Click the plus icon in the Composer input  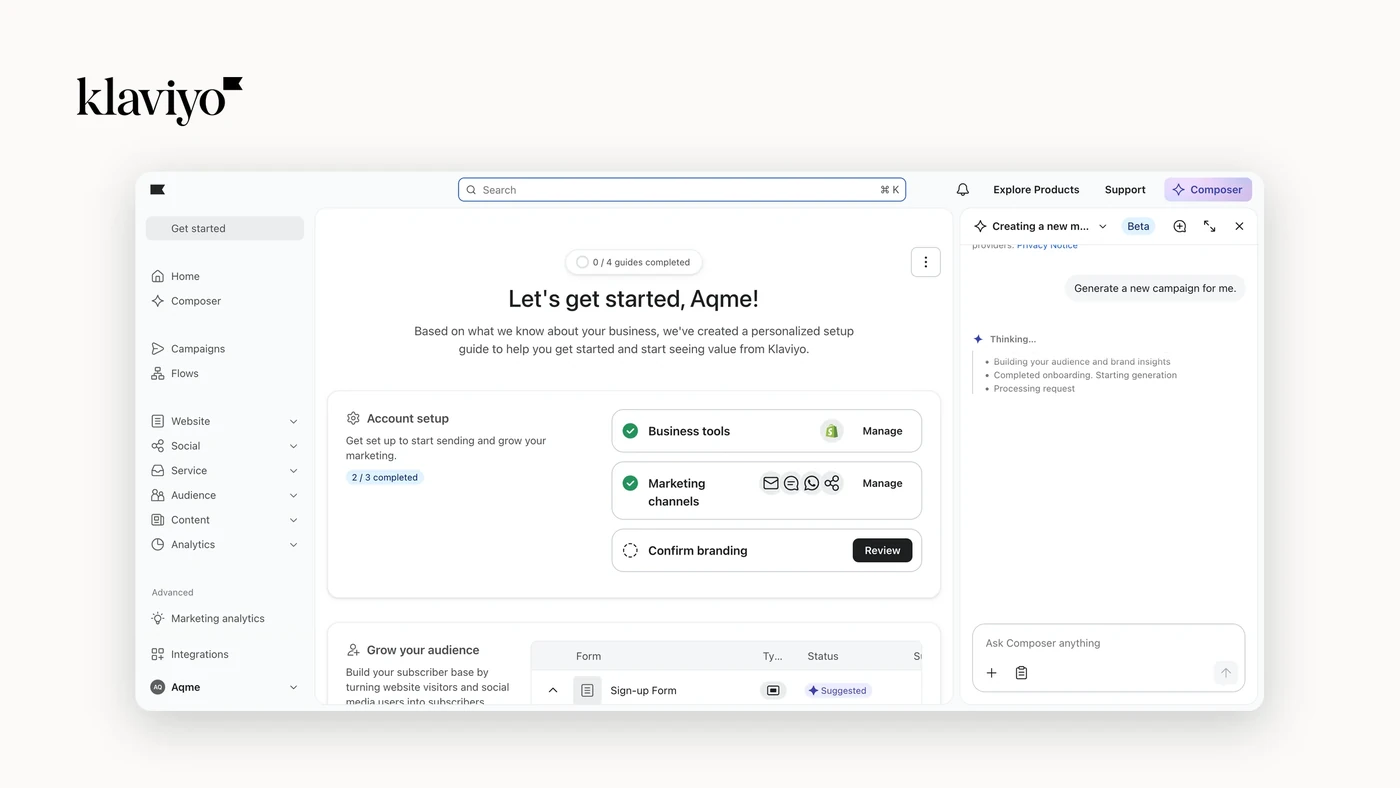click(x=992, y=673)
